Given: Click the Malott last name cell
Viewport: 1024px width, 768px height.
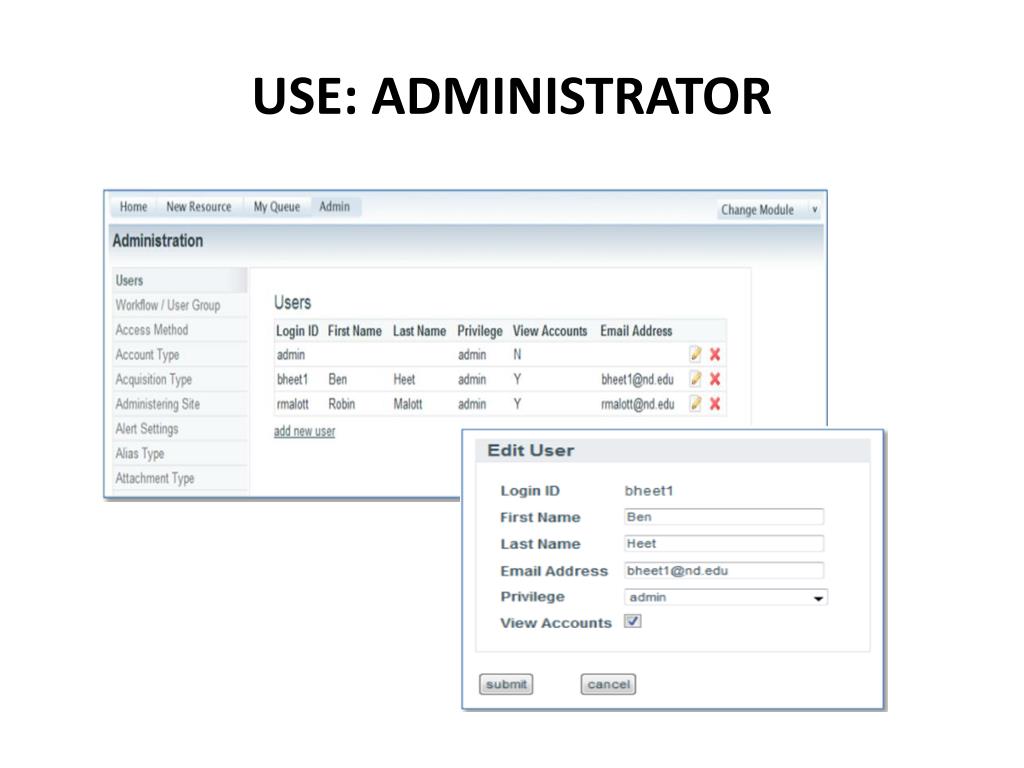Looking at the screenshot, I should click(x=408, y=404).
